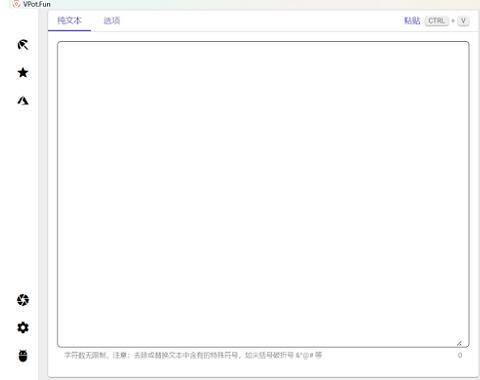Click the VPot.Fun window title text
The image size is (480, 380).
coord(37,4)
